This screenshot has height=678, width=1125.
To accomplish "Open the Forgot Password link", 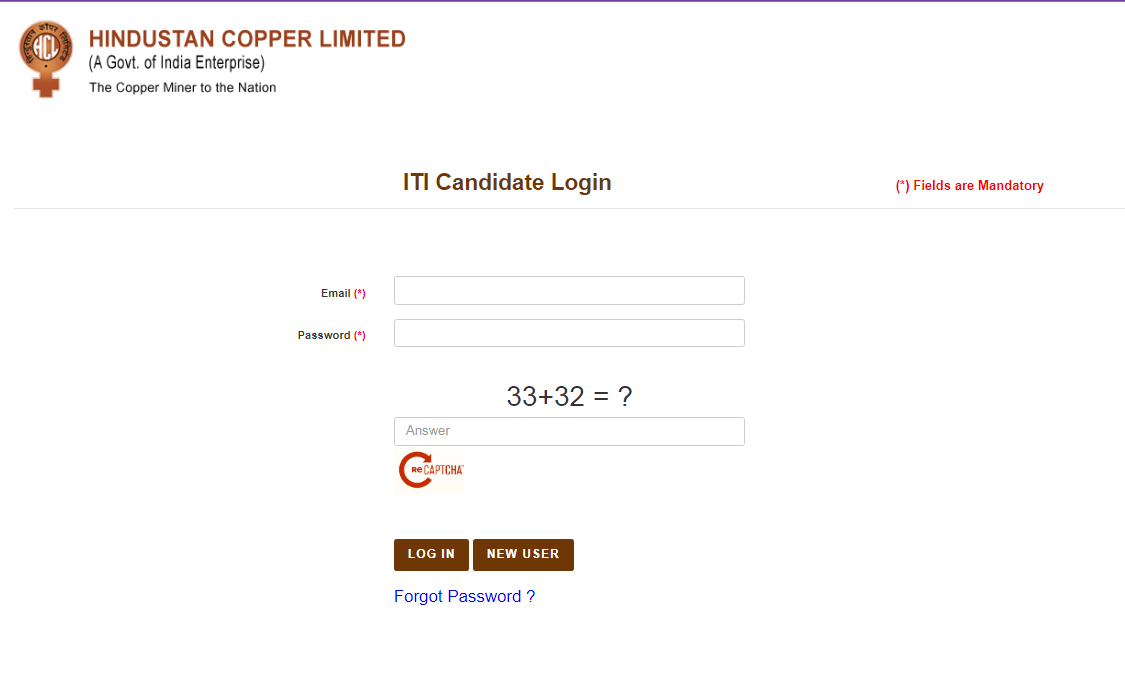I will (464, 597).
